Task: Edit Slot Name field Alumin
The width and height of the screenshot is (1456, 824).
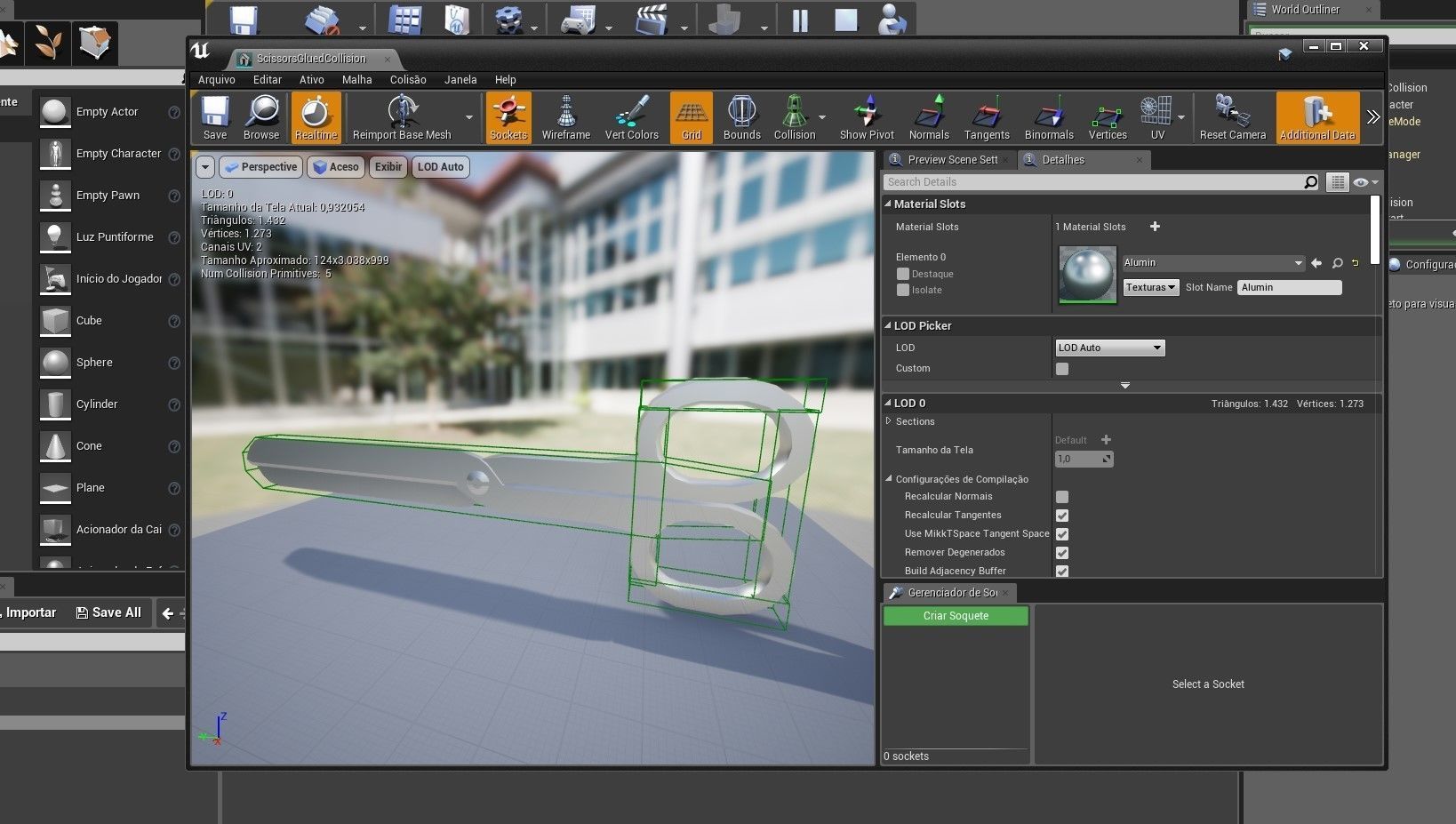Action: click(1290, 287)
